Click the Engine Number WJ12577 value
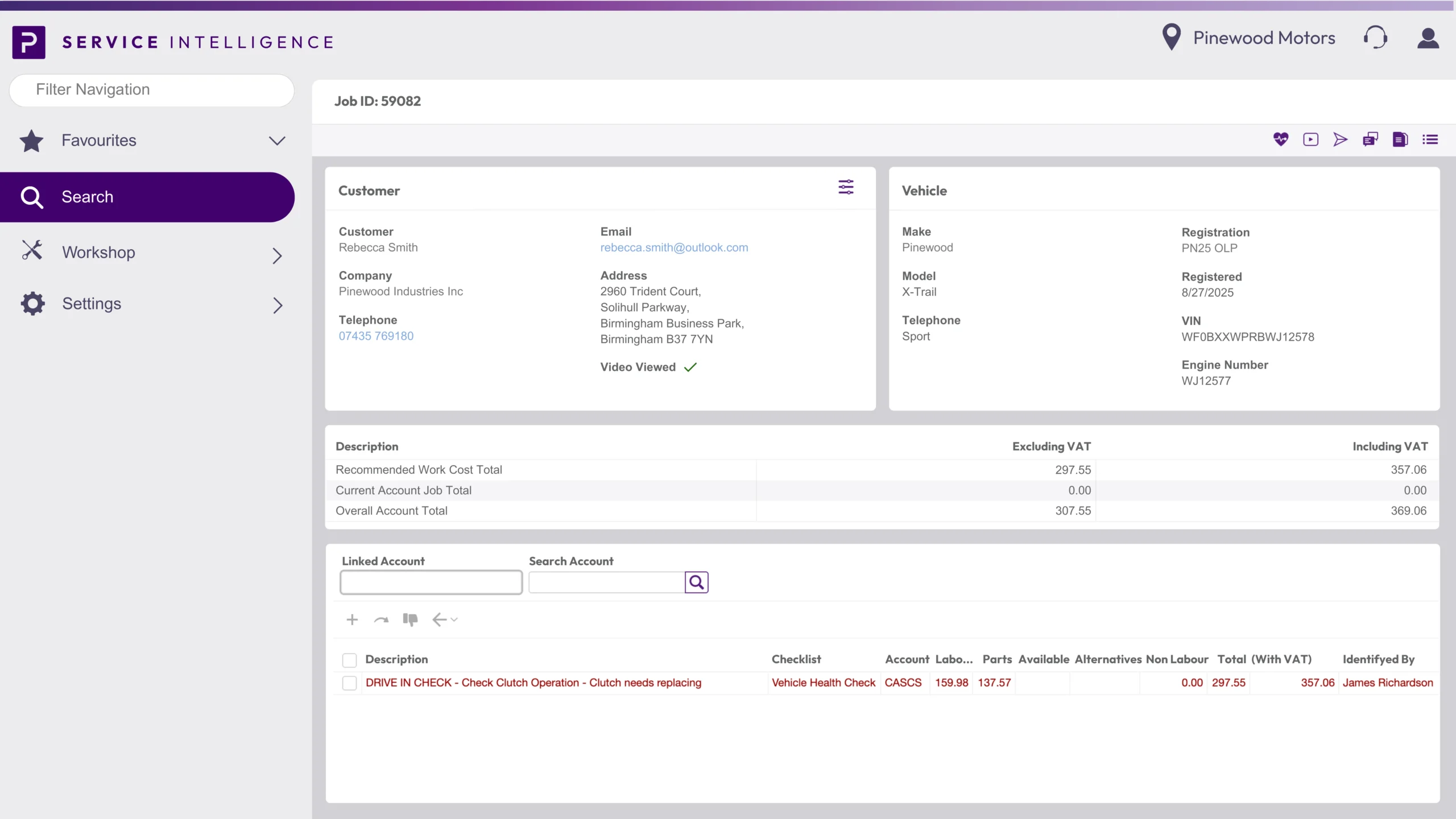Screen dimensions: 1456x819 [x=1206, y=381]
